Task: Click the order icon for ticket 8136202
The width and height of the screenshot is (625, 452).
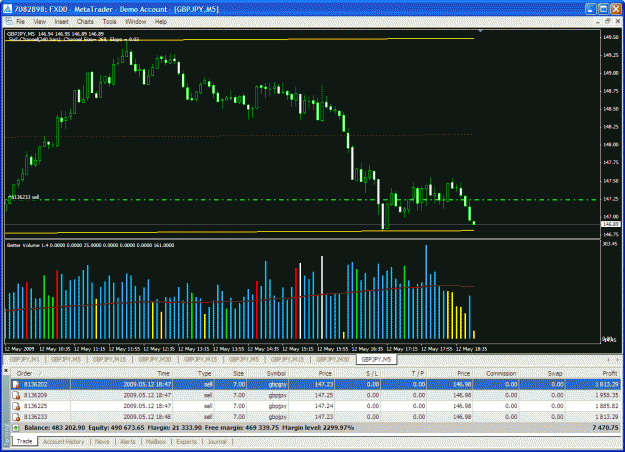Action: 16,385
